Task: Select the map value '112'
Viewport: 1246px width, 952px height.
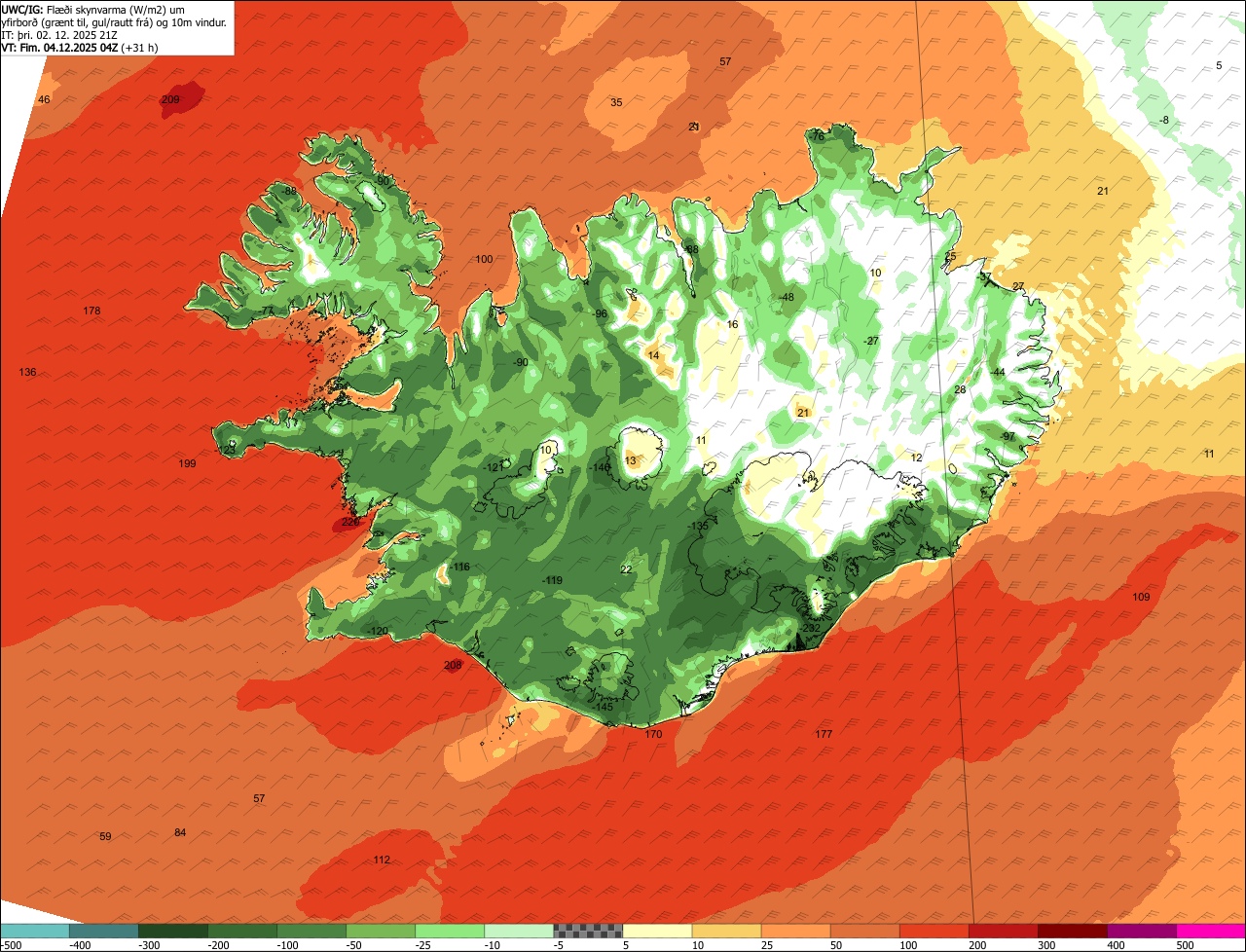Action: [382, 860]
